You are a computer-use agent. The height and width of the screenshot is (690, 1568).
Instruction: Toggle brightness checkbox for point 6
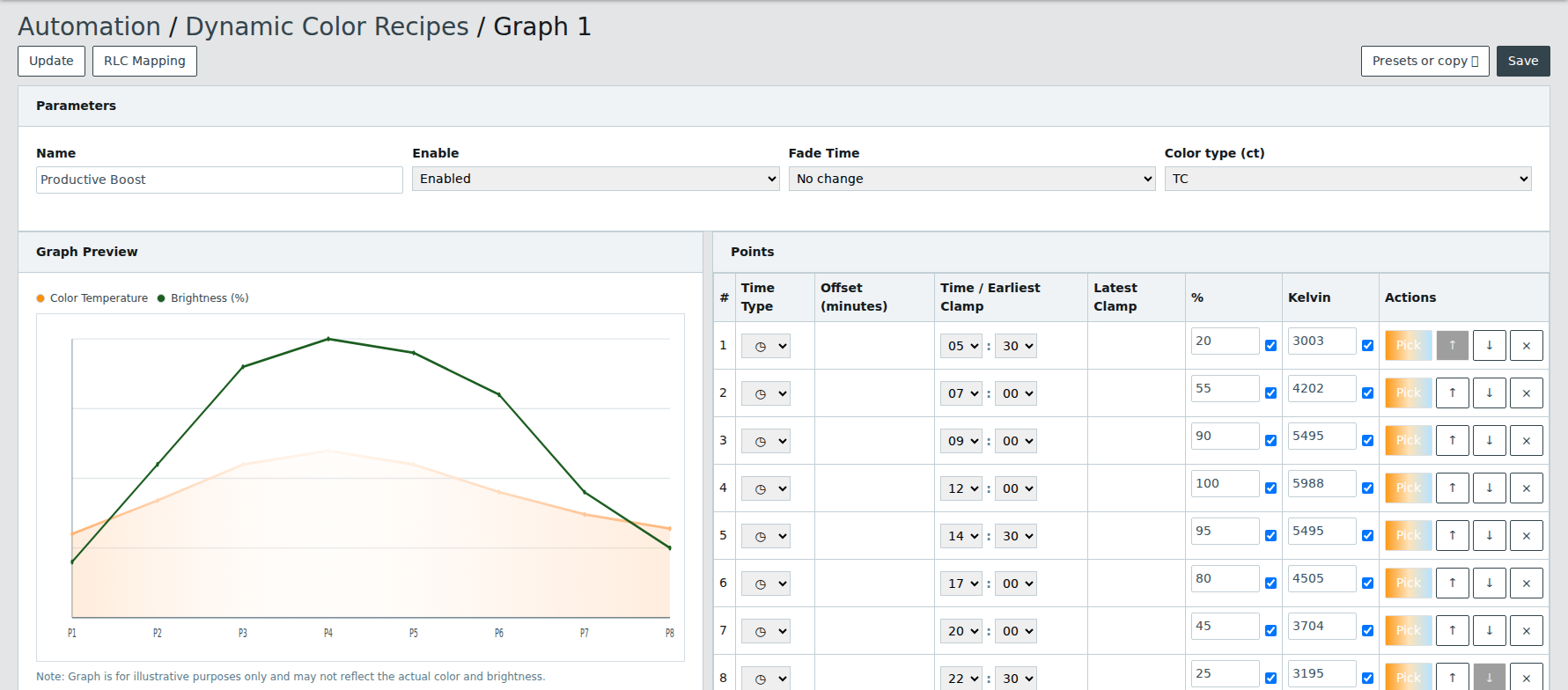pyautogui.click(x=1270, y=583)
